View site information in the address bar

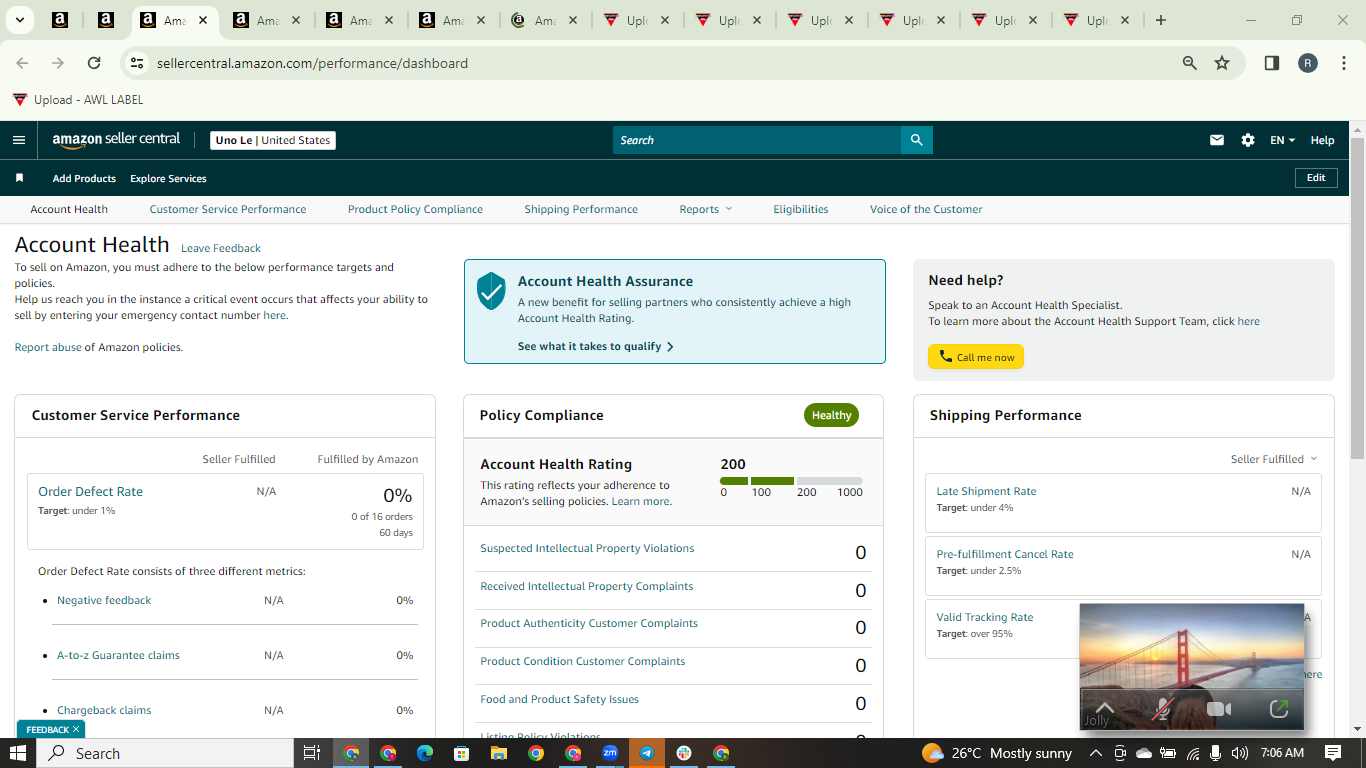[138, 63]
